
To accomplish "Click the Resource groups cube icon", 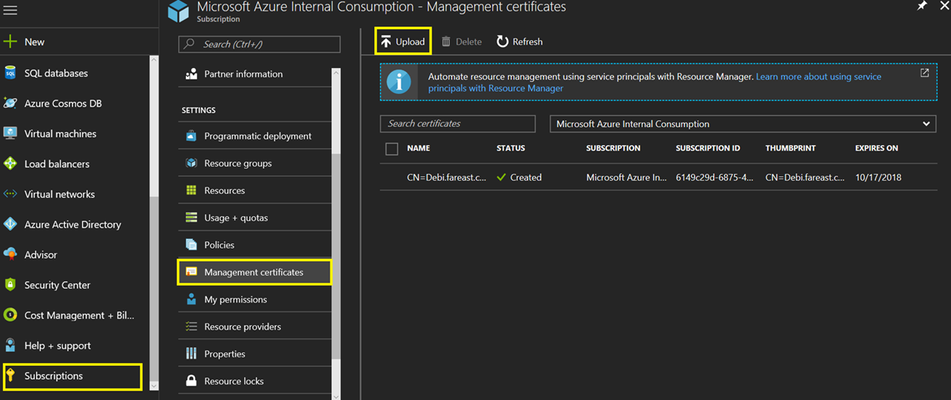I will click(x=191, y=163).
